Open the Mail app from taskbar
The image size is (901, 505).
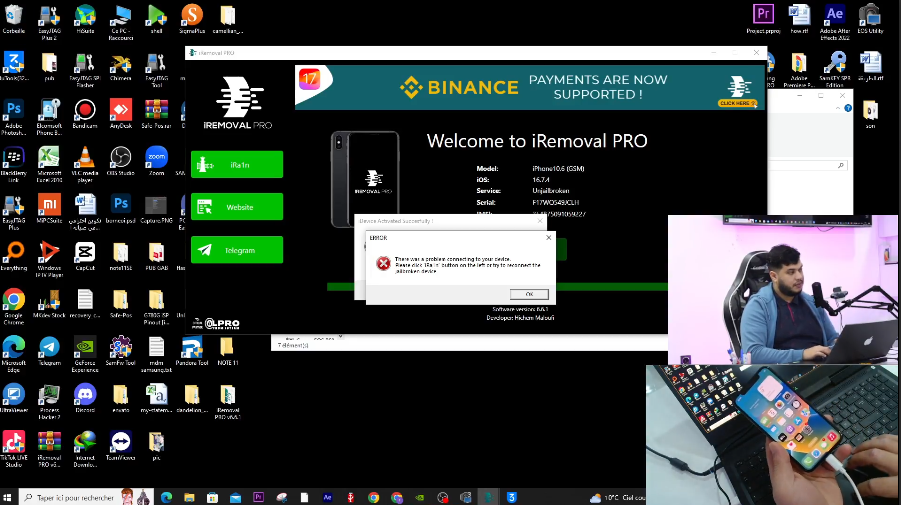point(236,498)
